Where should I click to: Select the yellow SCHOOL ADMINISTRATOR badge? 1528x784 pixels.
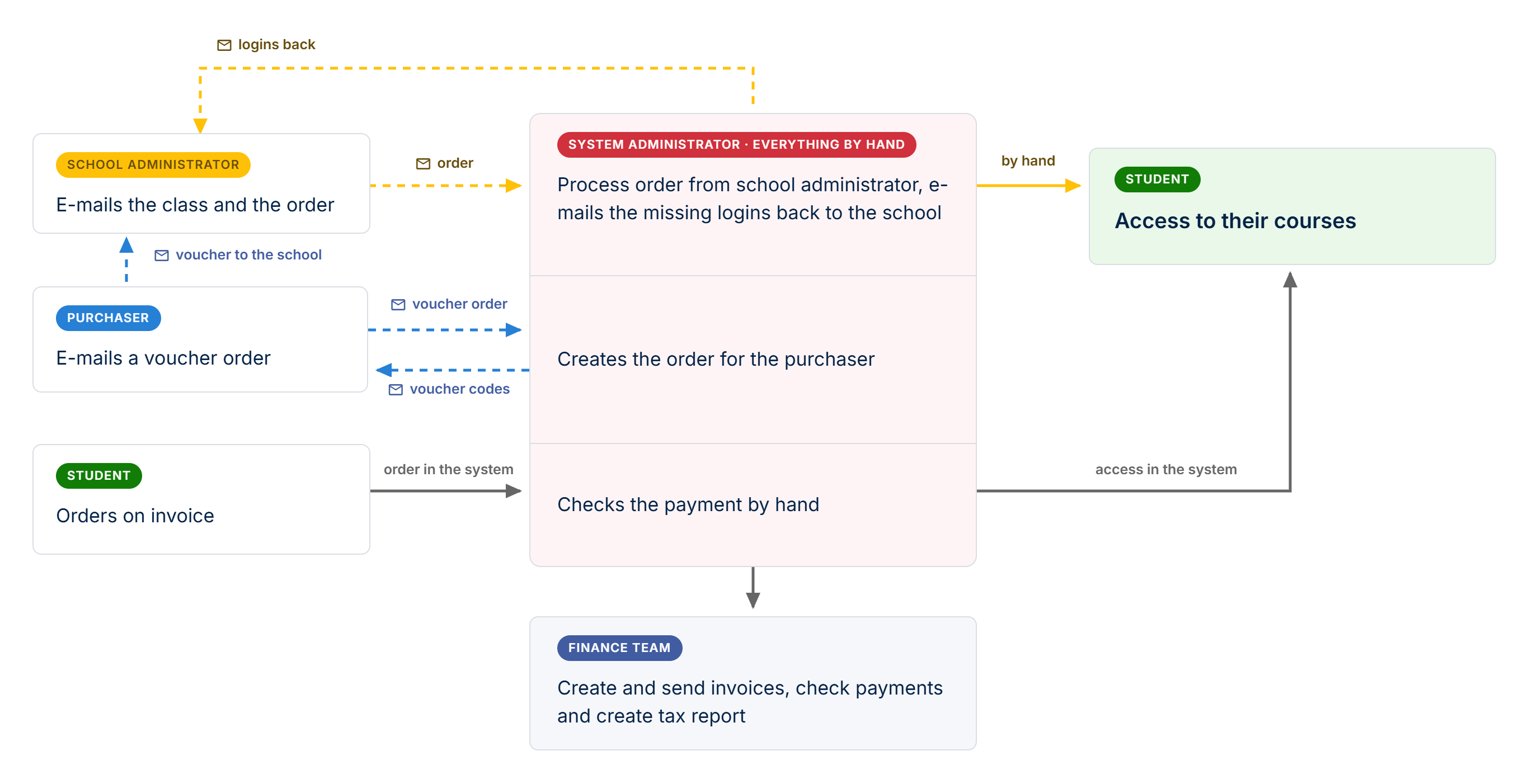coord(153,165)
